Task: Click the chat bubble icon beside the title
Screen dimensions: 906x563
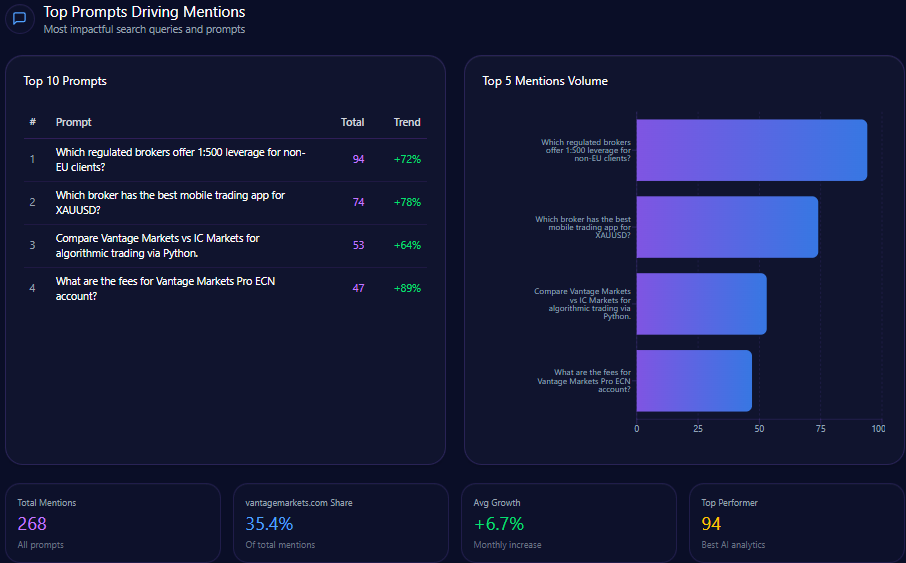Action: pyautogui.click(x=19, y=19)
